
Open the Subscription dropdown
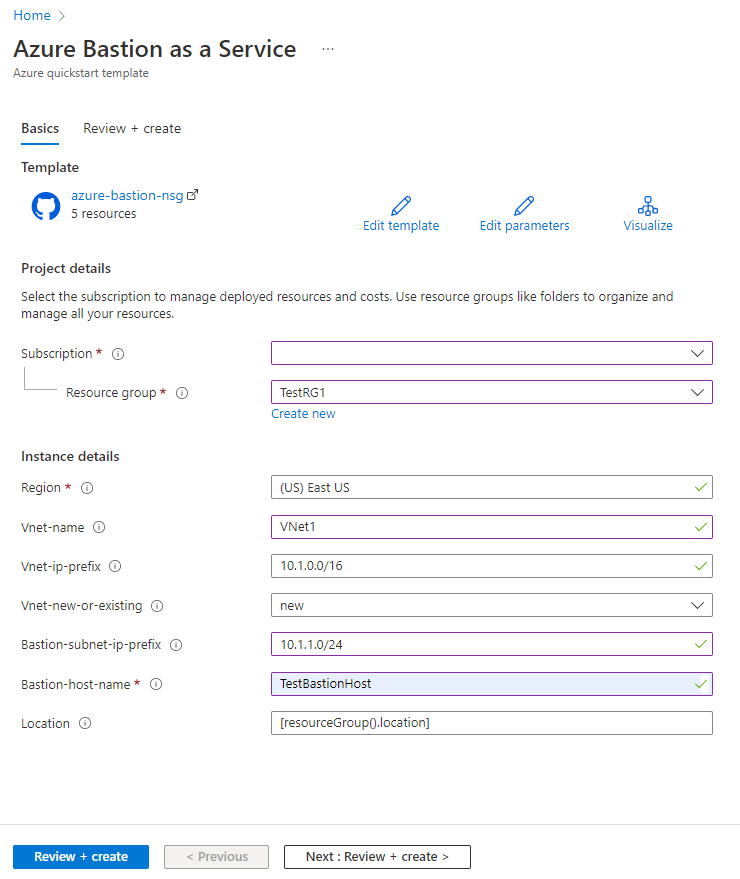pos(492,353)
